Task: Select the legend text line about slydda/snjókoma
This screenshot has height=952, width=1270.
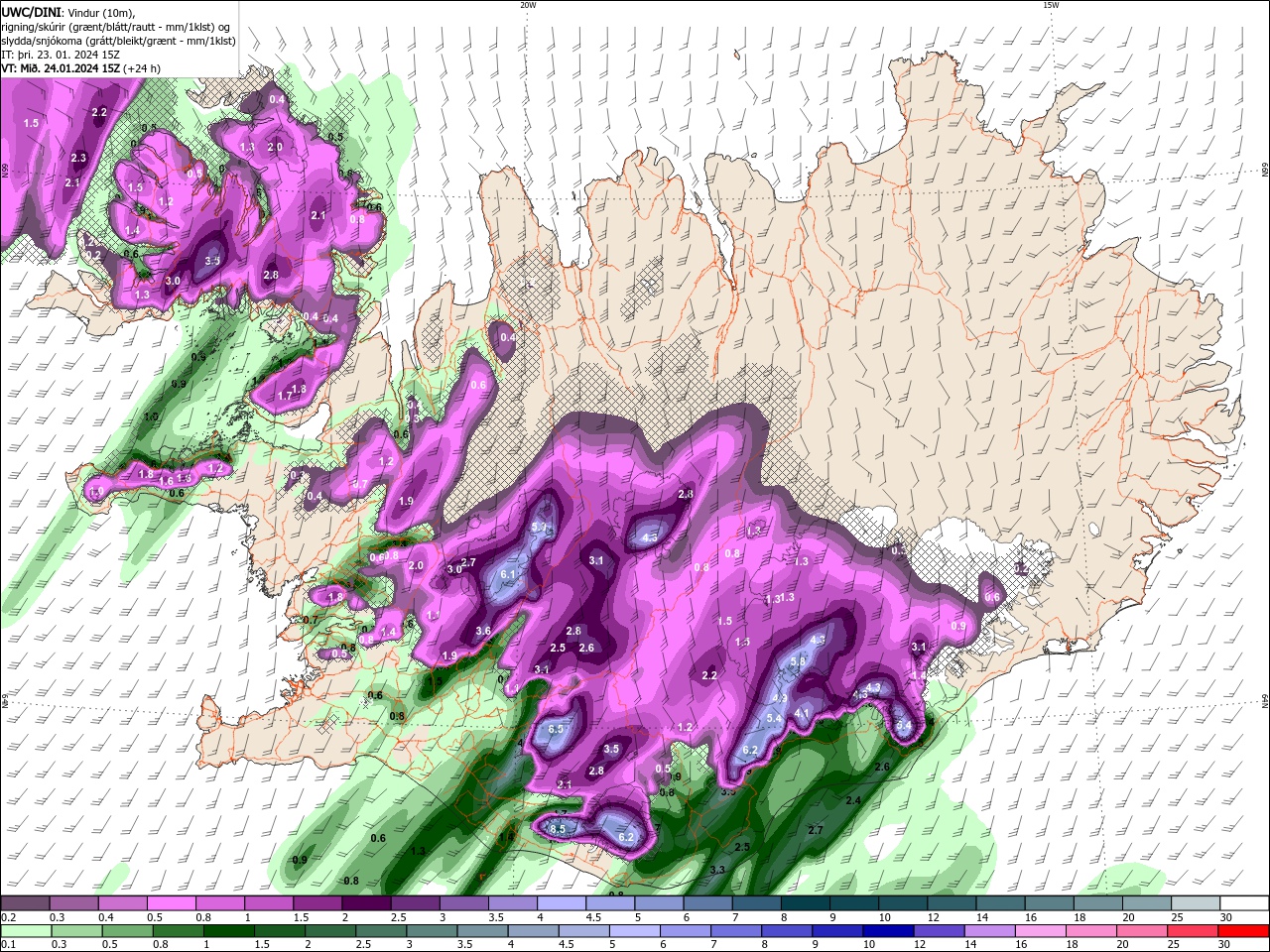Action: coord(119,41)
